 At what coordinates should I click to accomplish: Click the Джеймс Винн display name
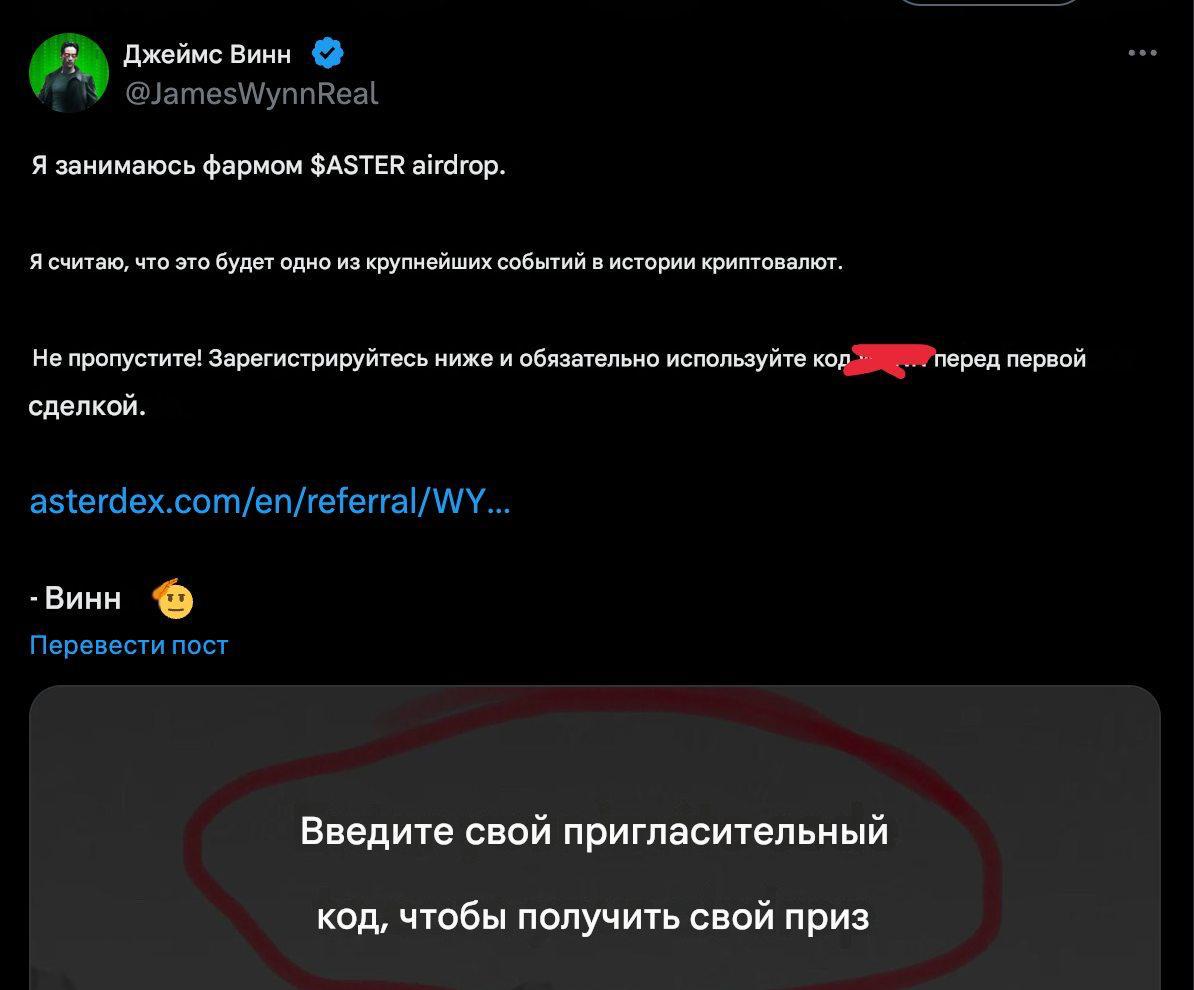(207, 54)
